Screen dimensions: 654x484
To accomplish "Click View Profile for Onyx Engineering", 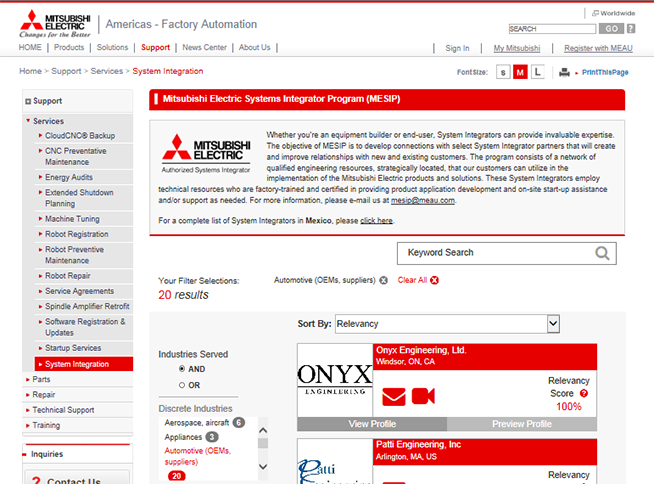I will coord(372,424).
